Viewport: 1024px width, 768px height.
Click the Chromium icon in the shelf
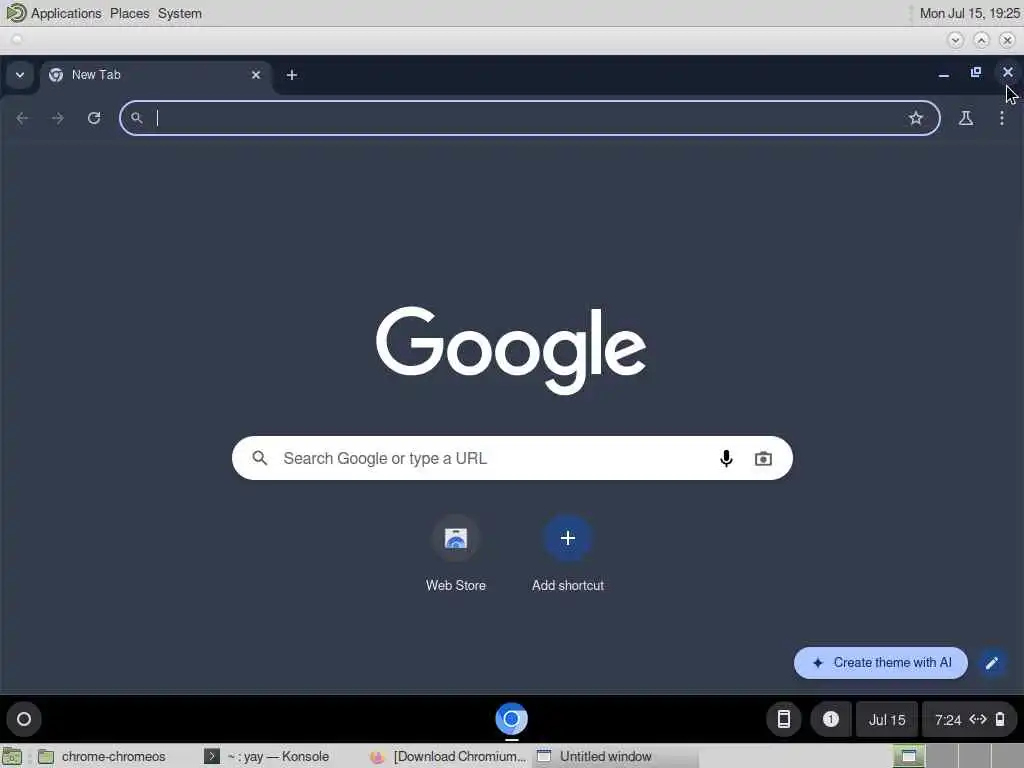tap(511, 719)
